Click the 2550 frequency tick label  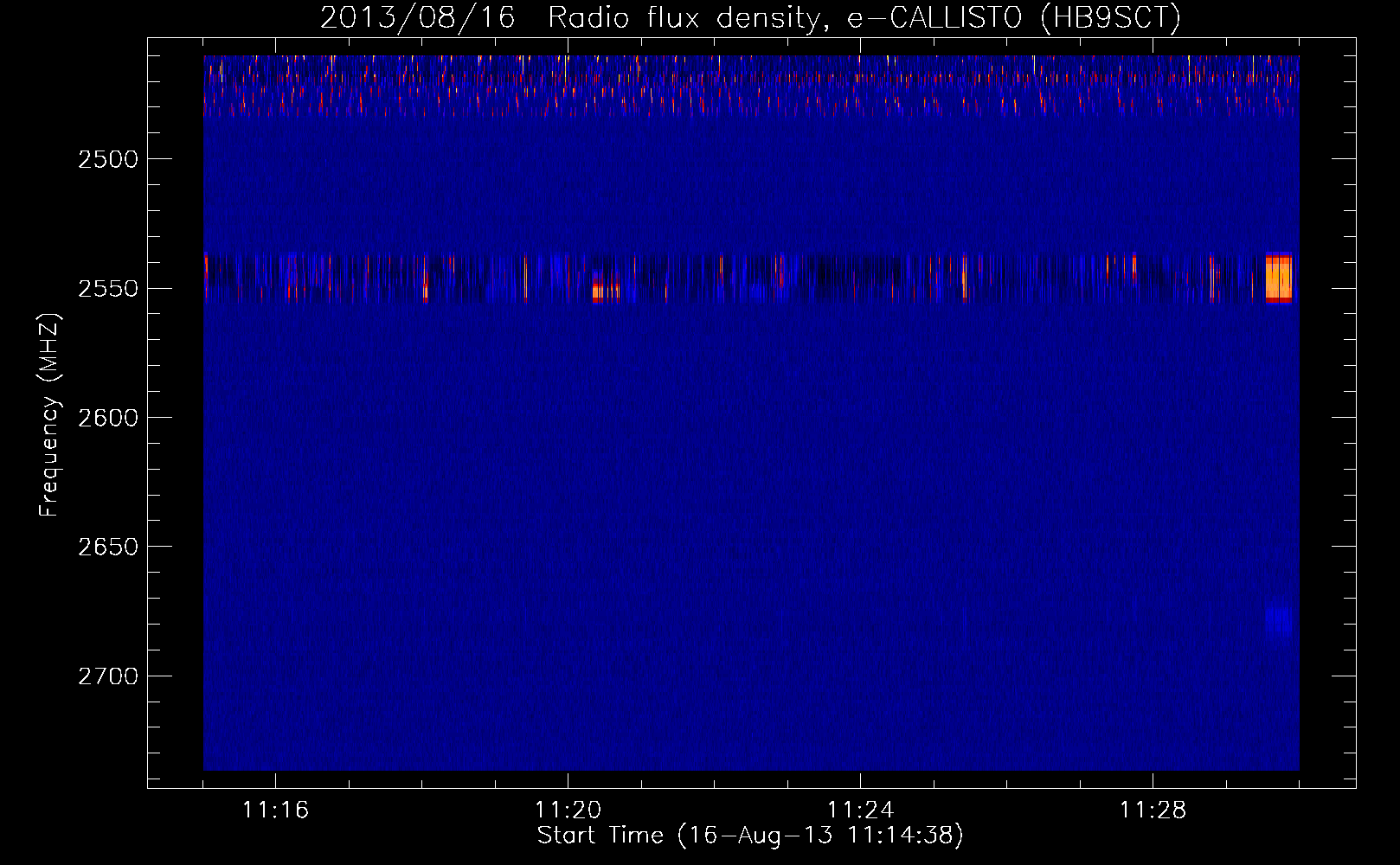(x=108, y=288)
